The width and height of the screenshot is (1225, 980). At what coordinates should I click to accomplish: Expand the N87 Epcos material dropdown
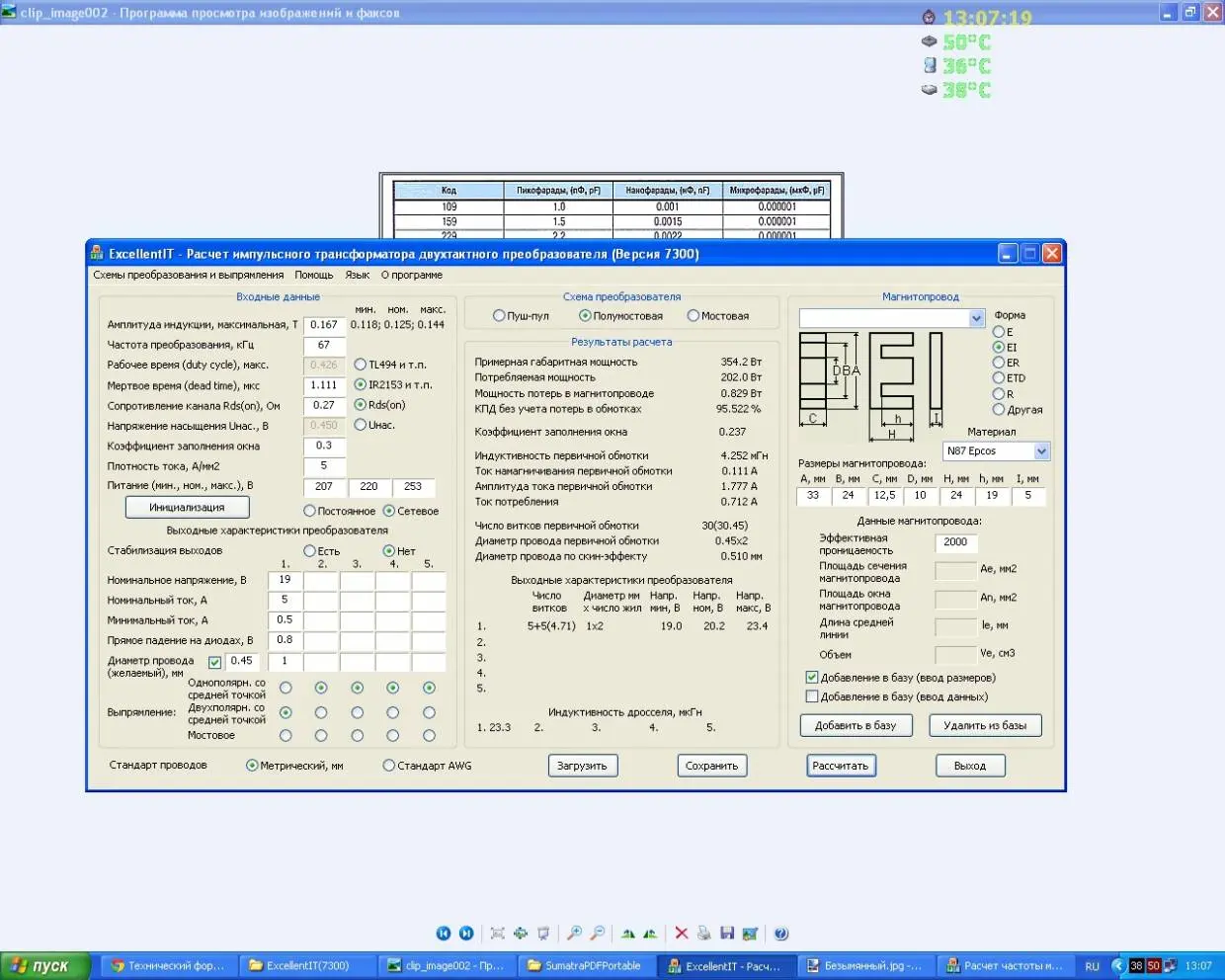coord(1041,451)
